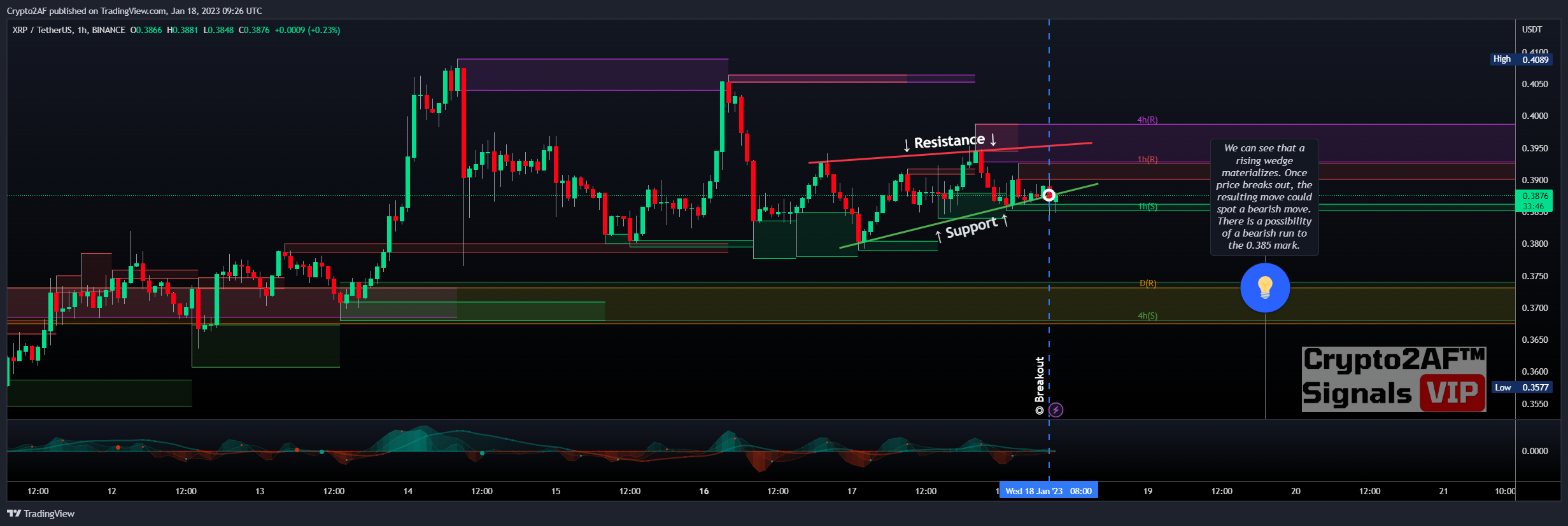Click the 4h(S) zone label
Viewport: 1568px width, 526px height.
1148,315
